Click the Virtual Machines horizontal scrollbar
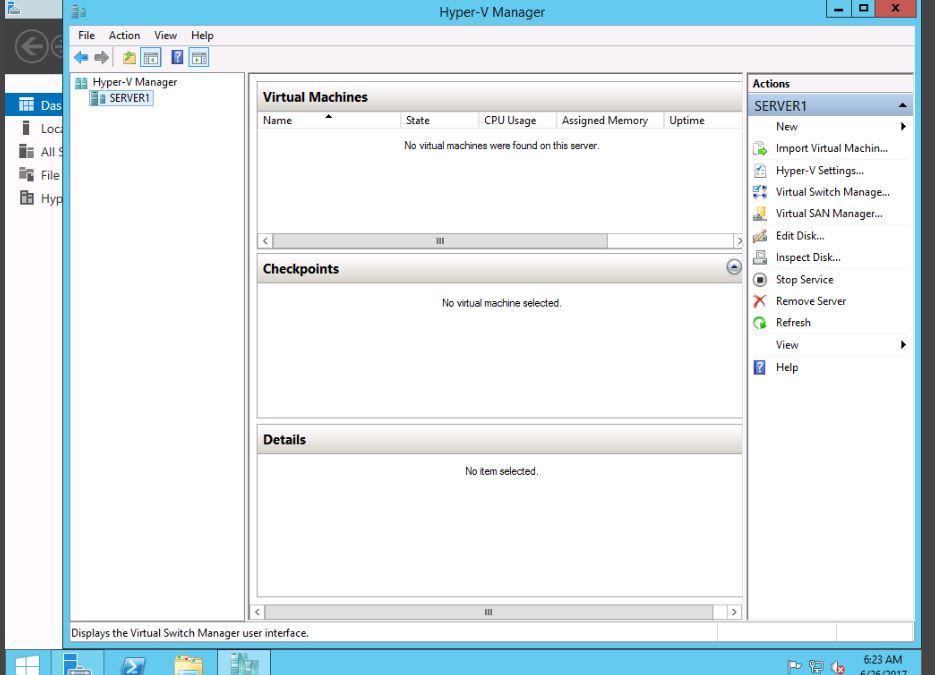 click(x=440, y=241)
